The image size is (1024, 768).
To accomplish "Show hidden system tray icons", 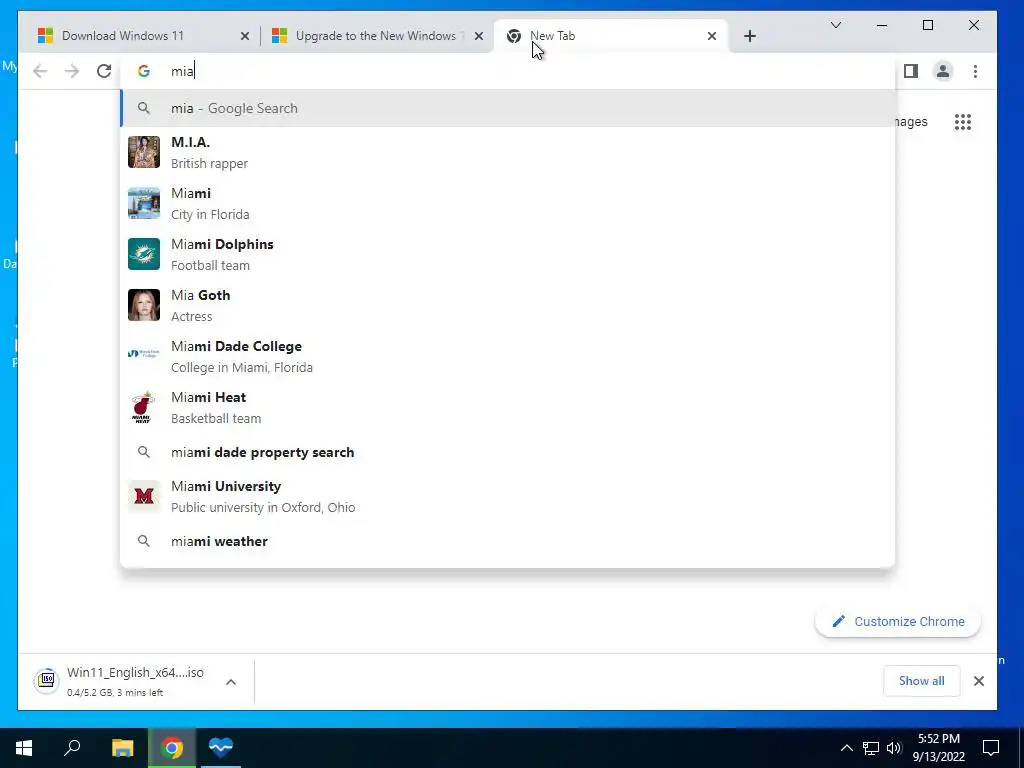I will pyautogui.click(x=846, y=748).
